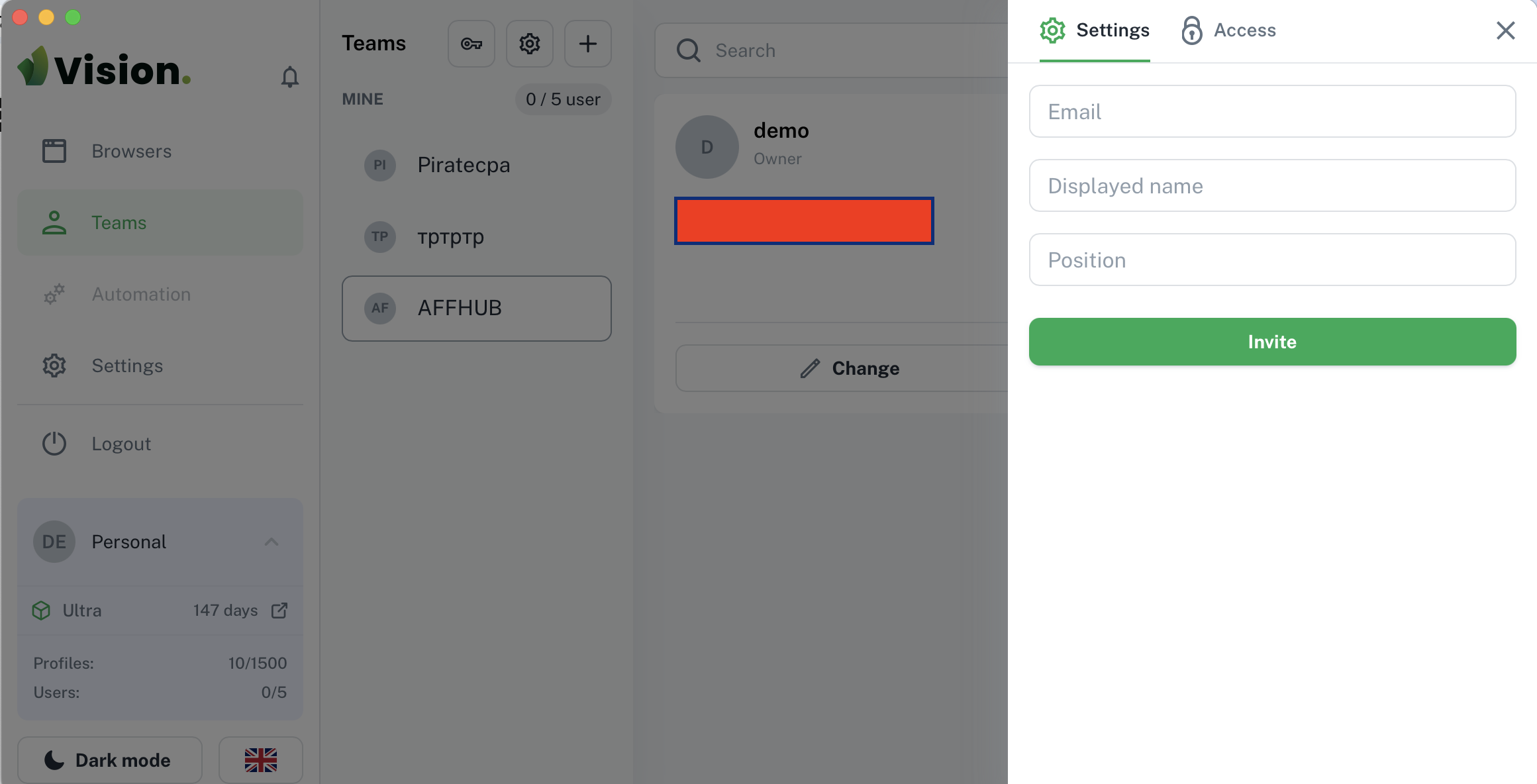
Task: Close the invite side panel
Action: click(1505, 30)
